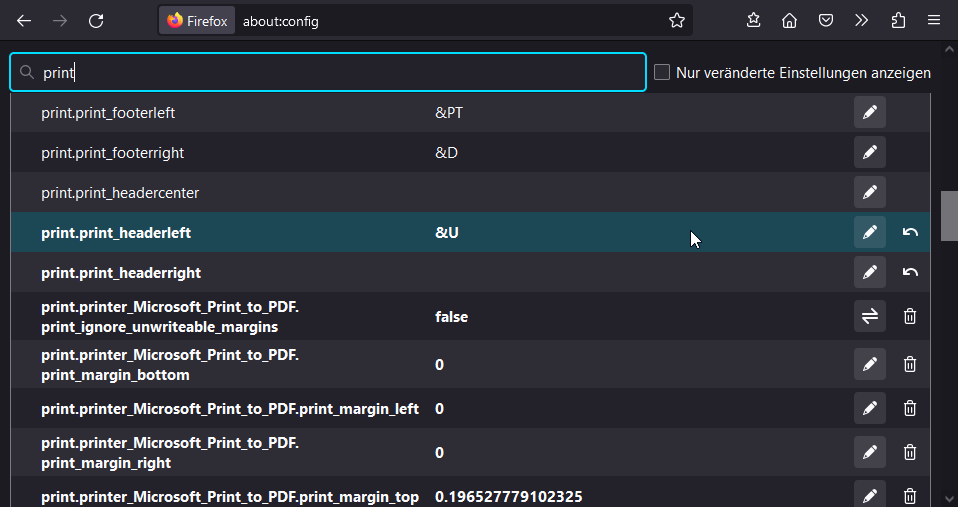
Task: Open the Firefox hamburger application menu
Action: pyautogui.click(x=934, y=20)
